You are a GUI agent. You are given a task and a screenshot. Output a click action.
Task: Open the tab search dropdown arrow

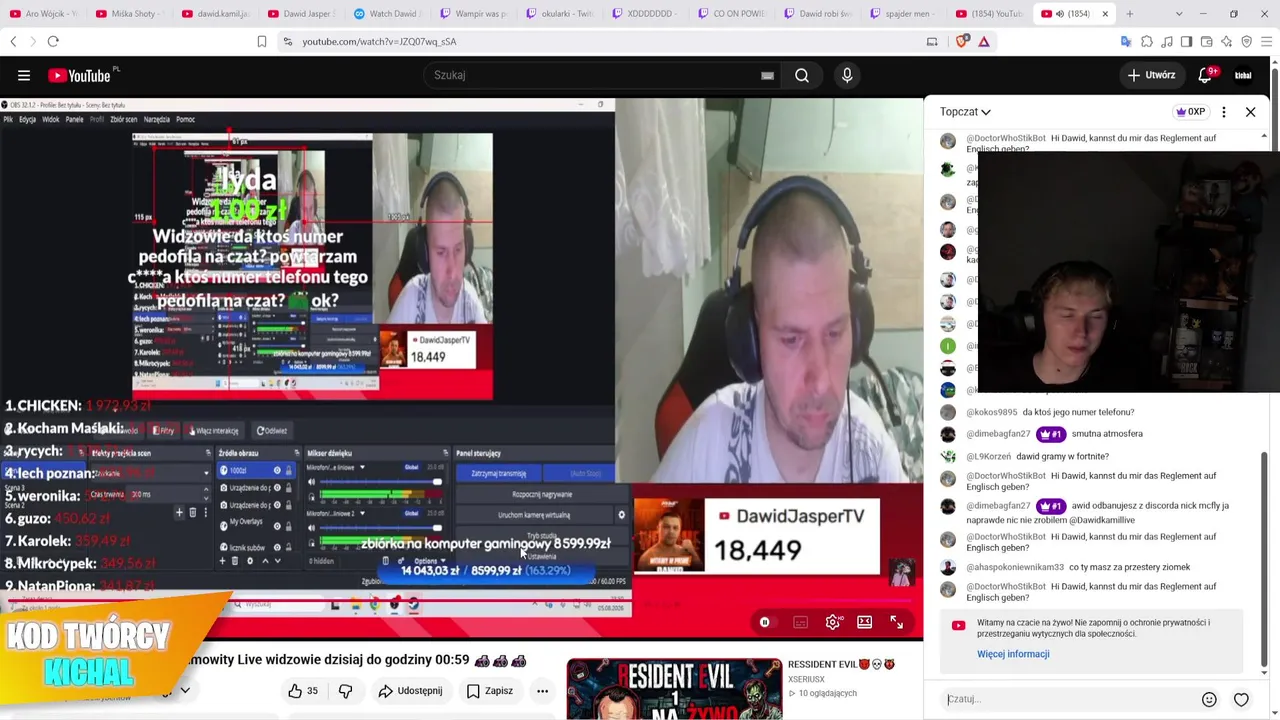1179,14
